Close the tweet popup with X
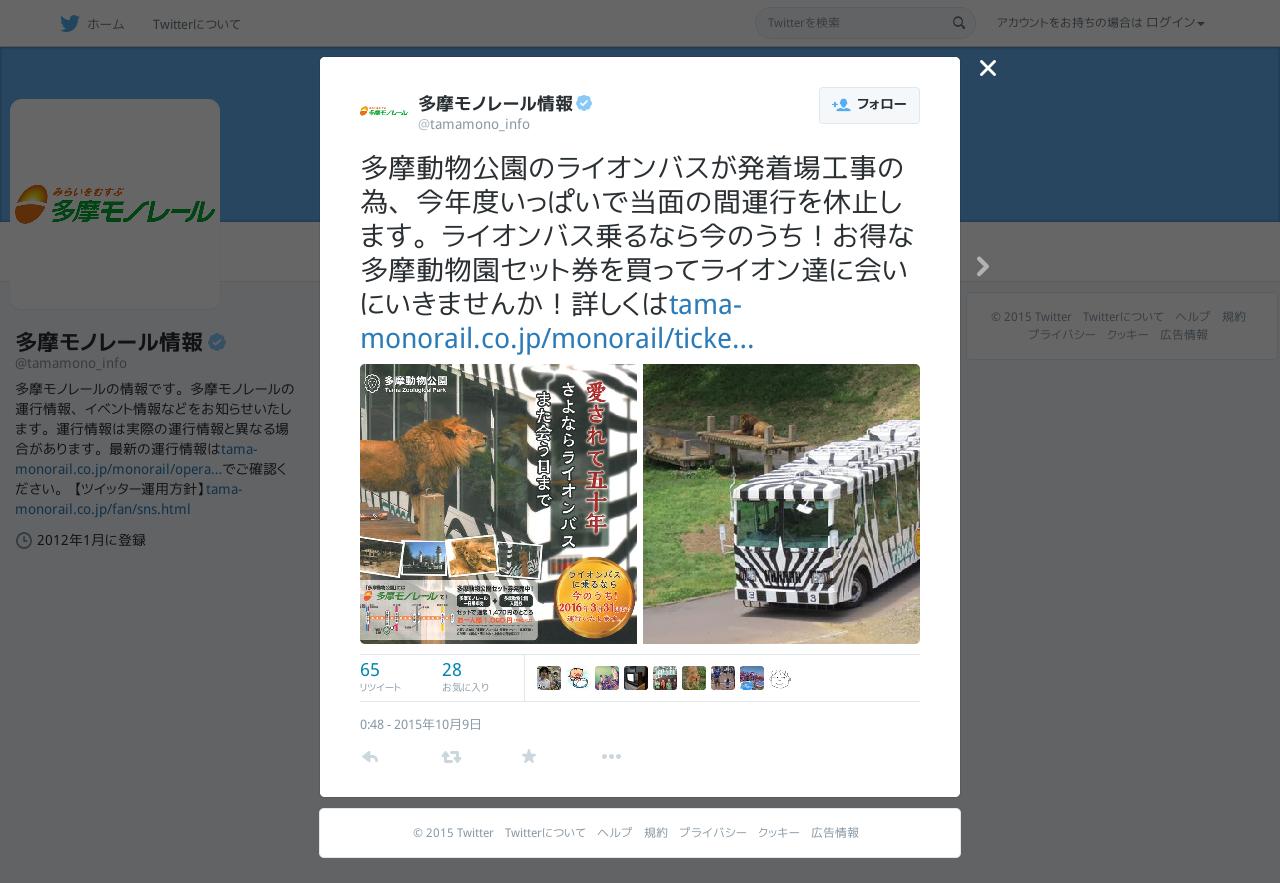Screen dimensions: 1280x883 point(988,68)
